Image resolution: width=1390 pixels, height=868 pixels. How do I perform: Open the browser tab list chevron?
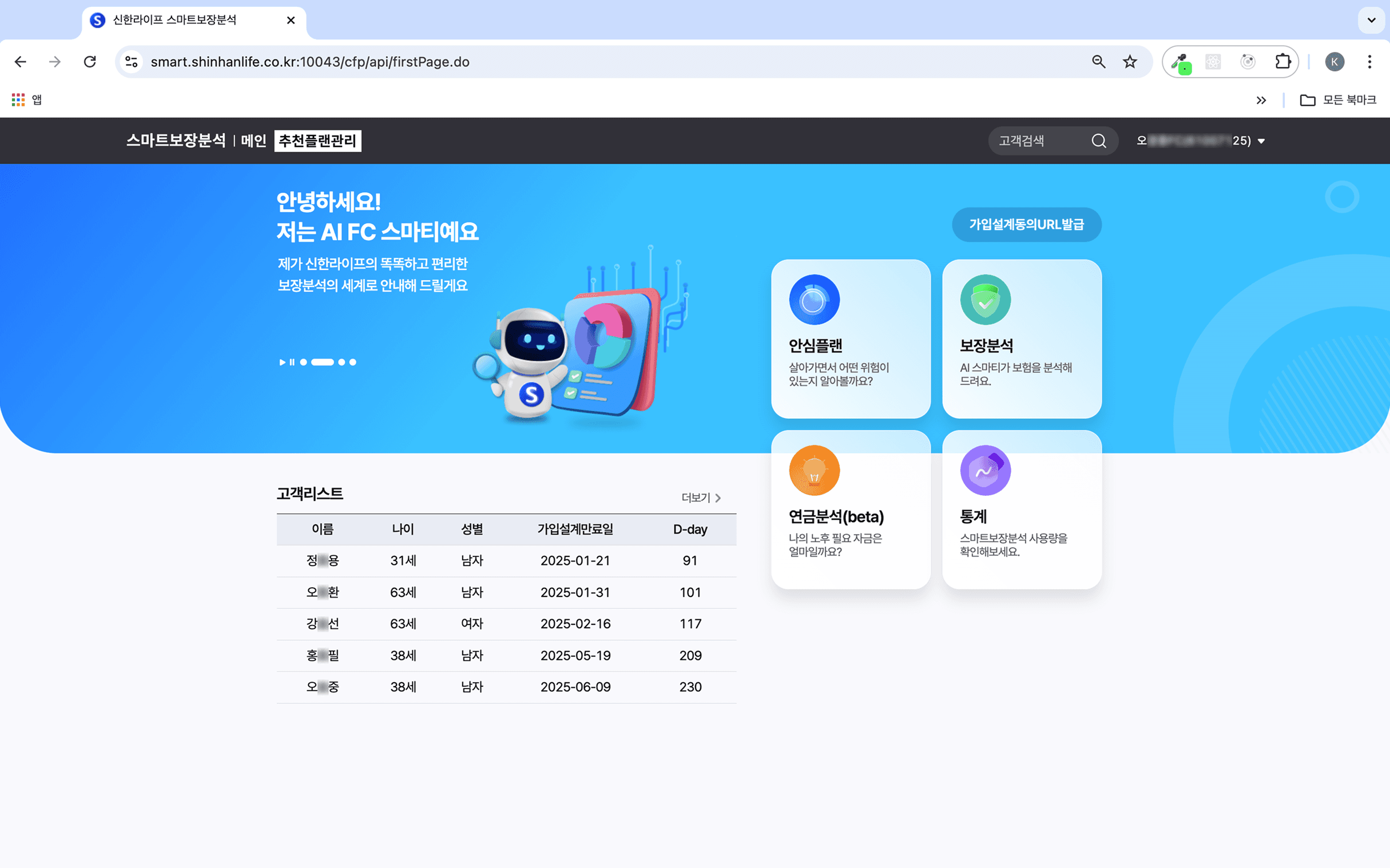click(1371, 21)
